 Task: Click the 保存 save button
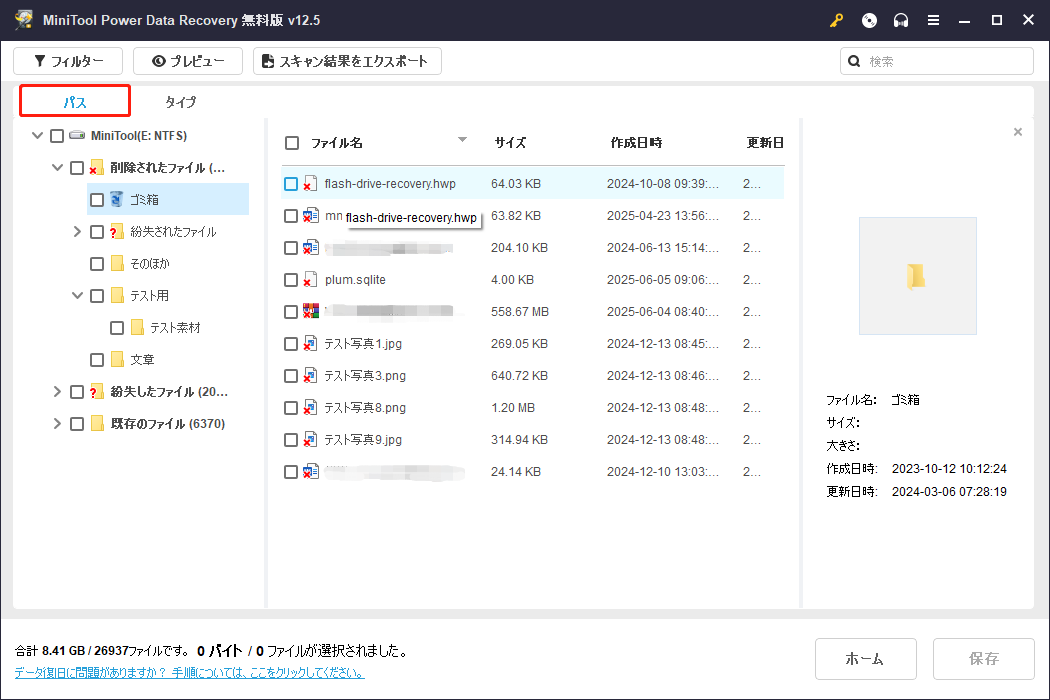point(984,658)
